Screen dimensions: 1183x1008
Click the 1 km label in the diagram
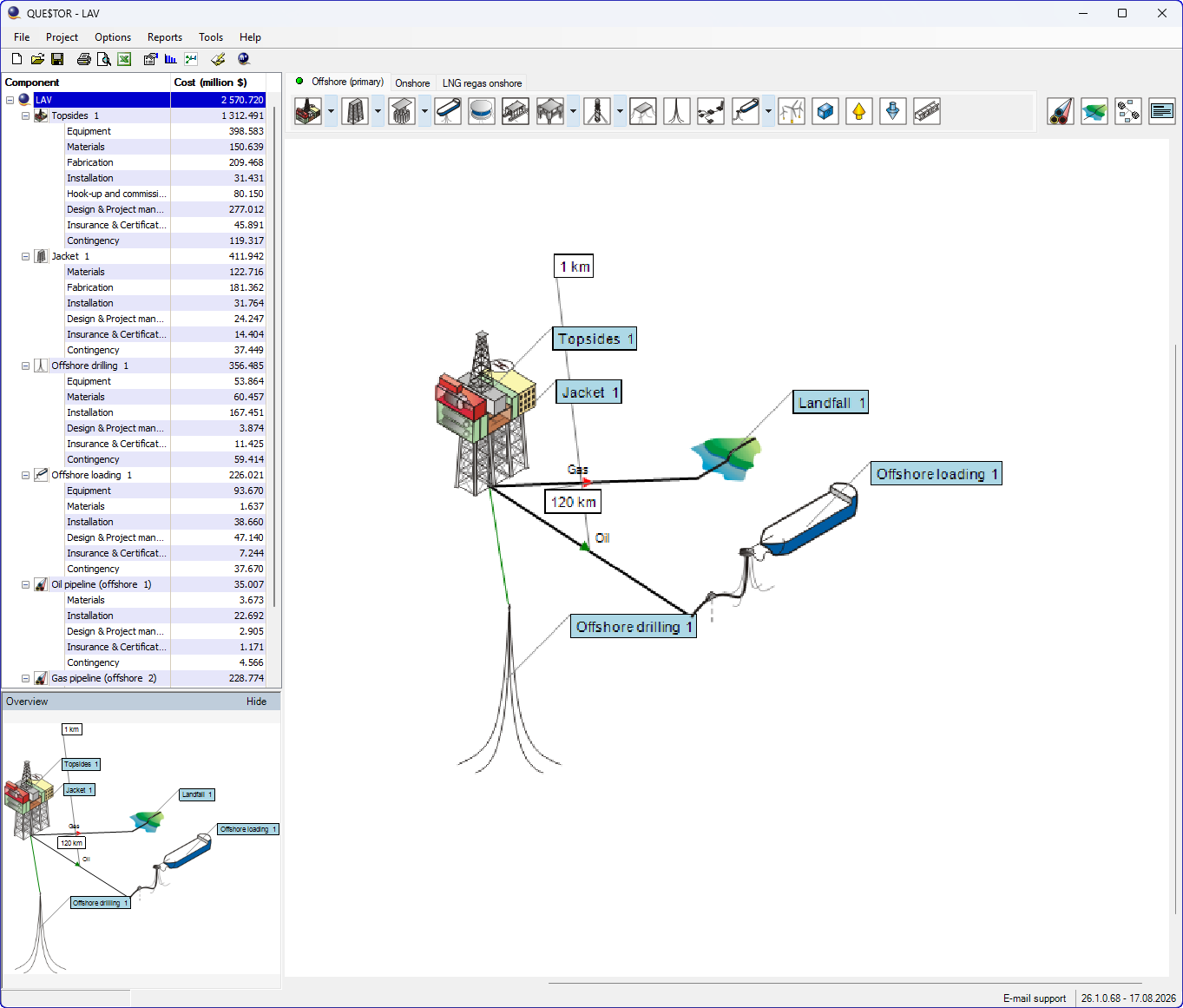(574, 267)
